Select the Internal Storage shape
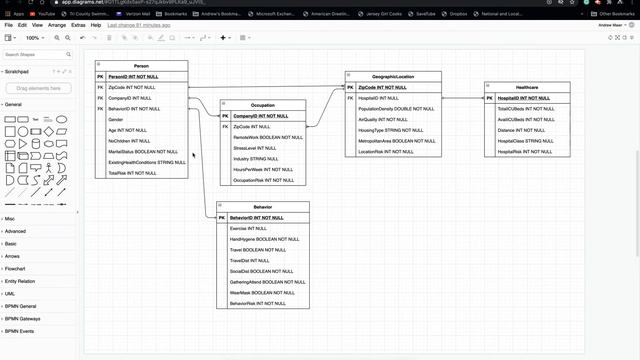Image resolution: width=640 pixels, height=360 pixels. 10,156
